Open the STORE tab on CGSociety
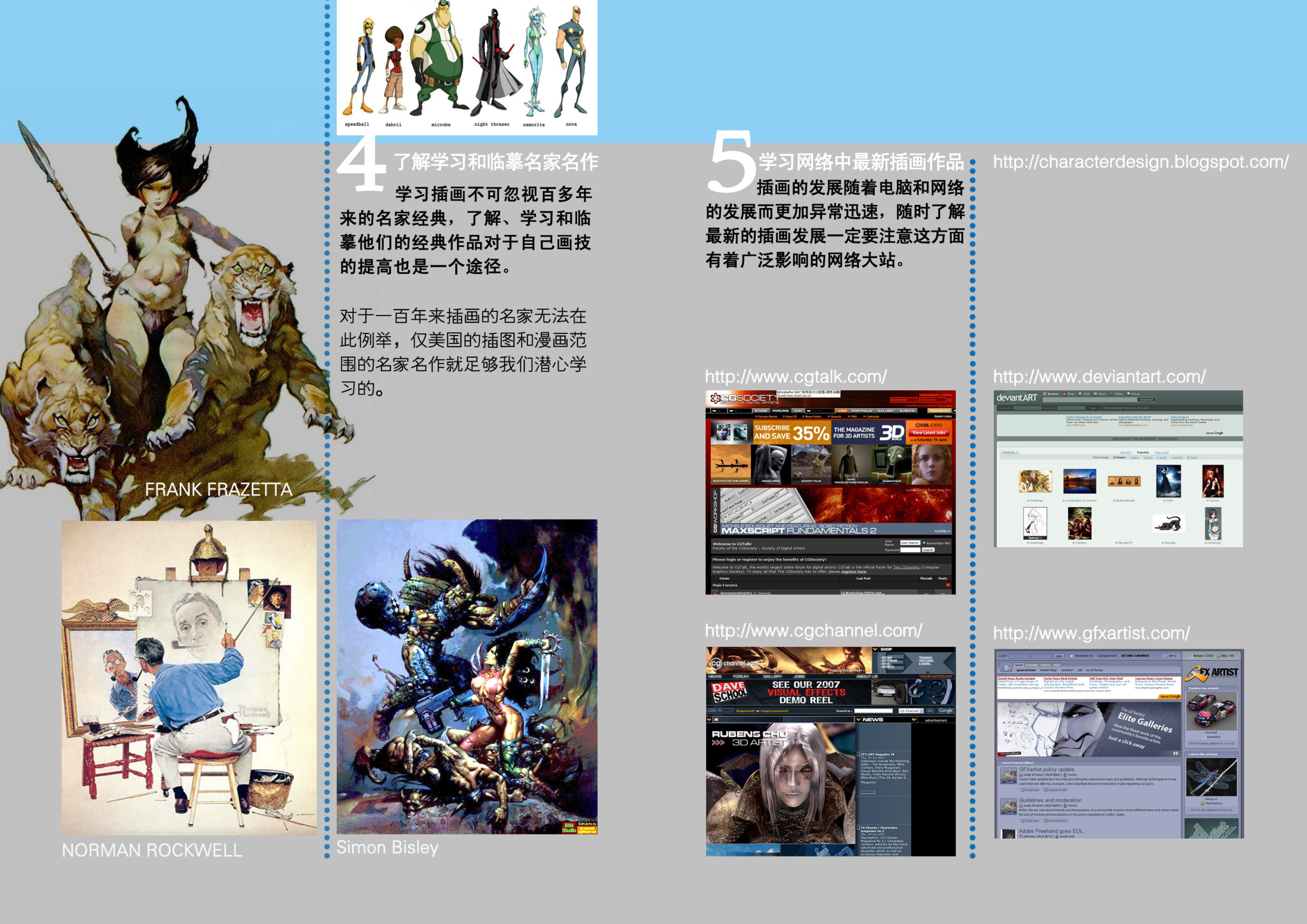1307x924 pixels. click(x=761, y=411)
